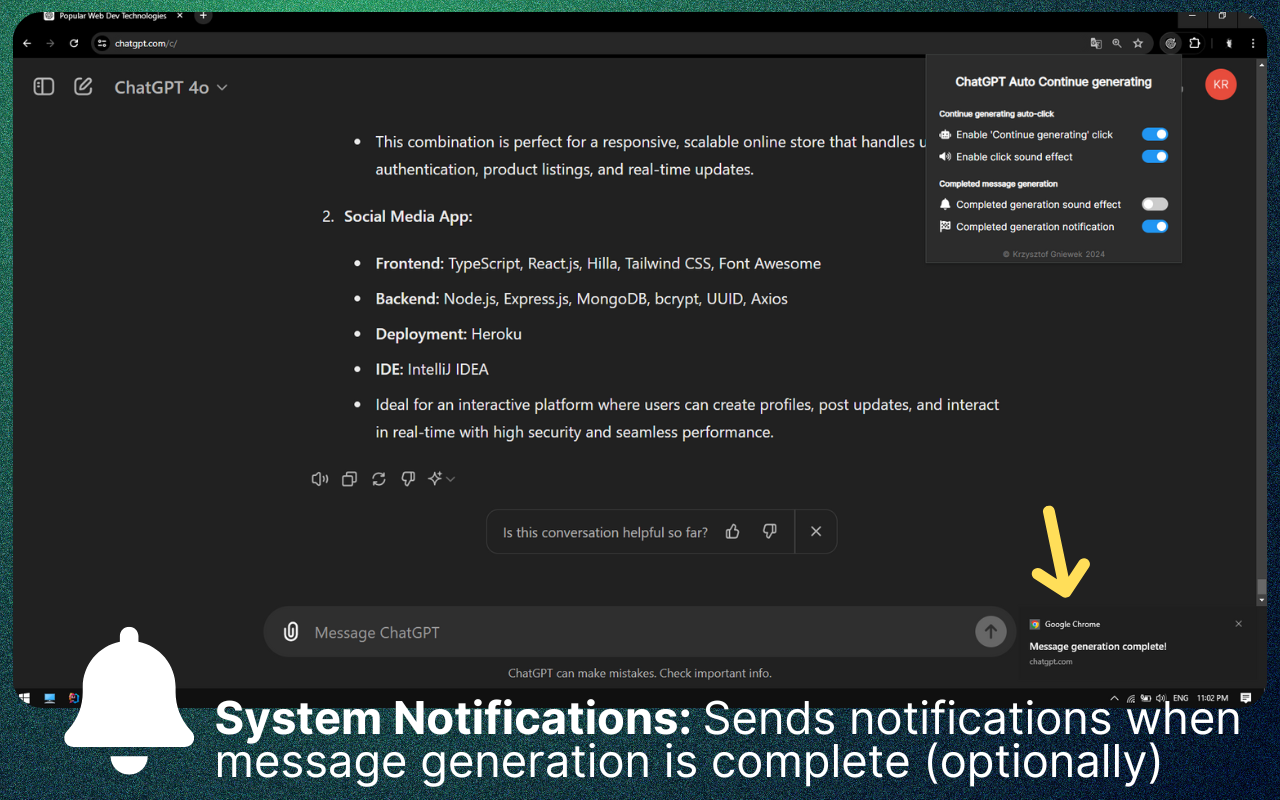
Task: Click the 'Social Media App:' heading text
Action: tap(408, 216)
